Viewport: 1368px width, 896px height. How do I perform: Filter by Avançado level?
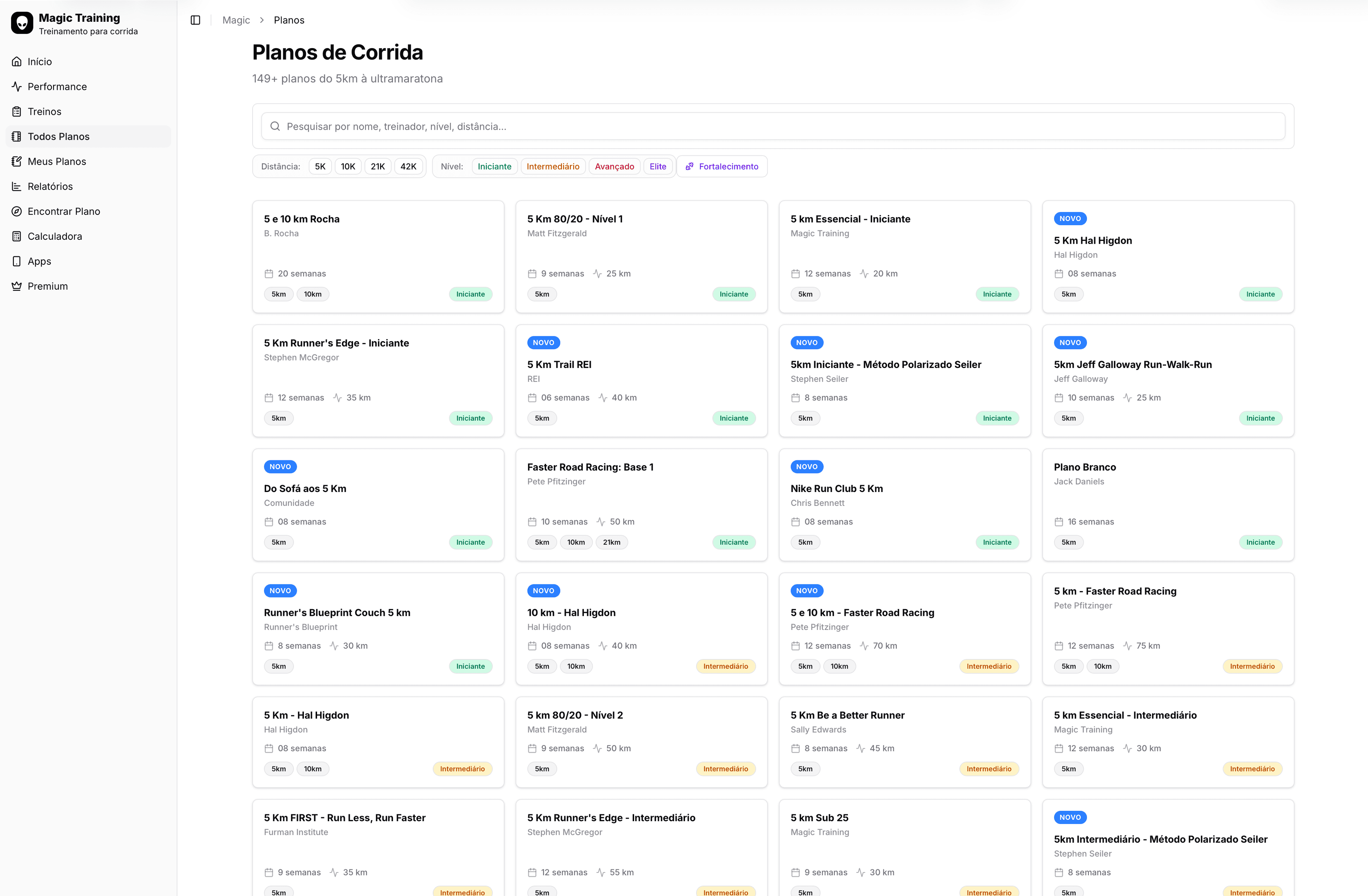tap(615, 167)
